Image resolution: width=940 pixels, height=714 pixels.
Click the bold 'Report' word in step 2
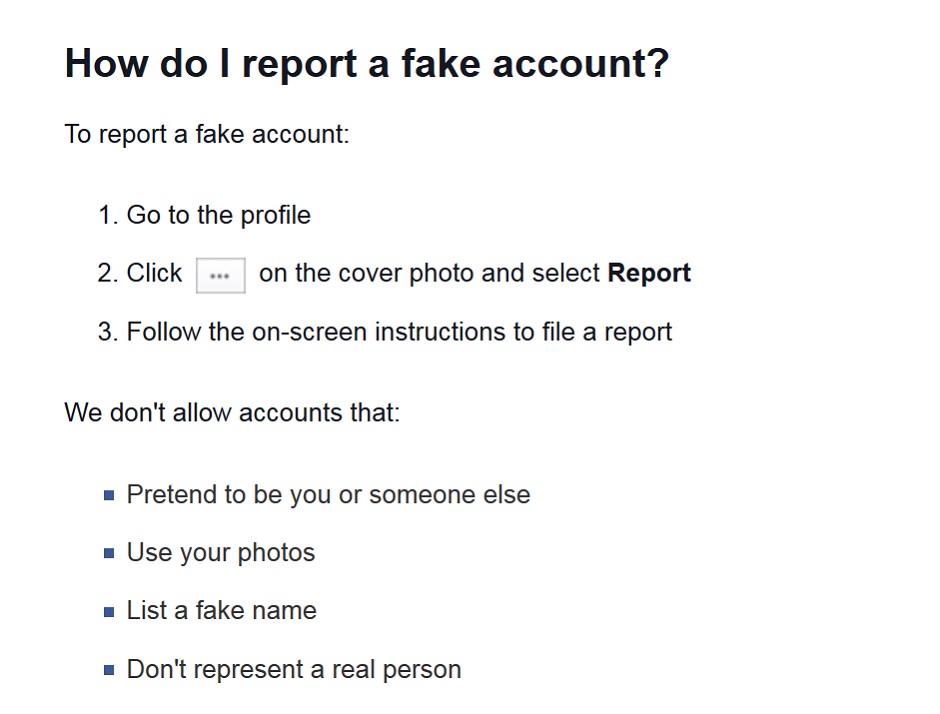649,273
